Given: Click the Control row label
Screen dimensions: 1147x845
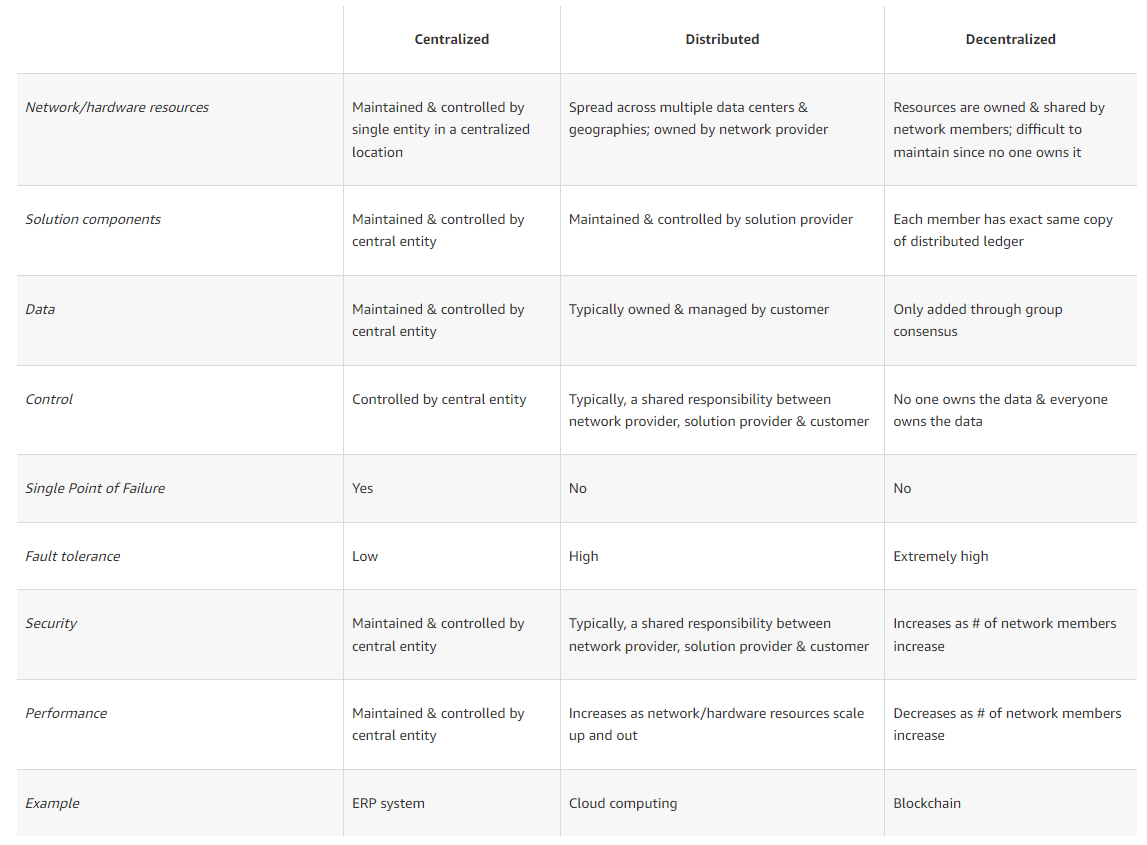Looking at the screenshot, I should coord(49,399).
